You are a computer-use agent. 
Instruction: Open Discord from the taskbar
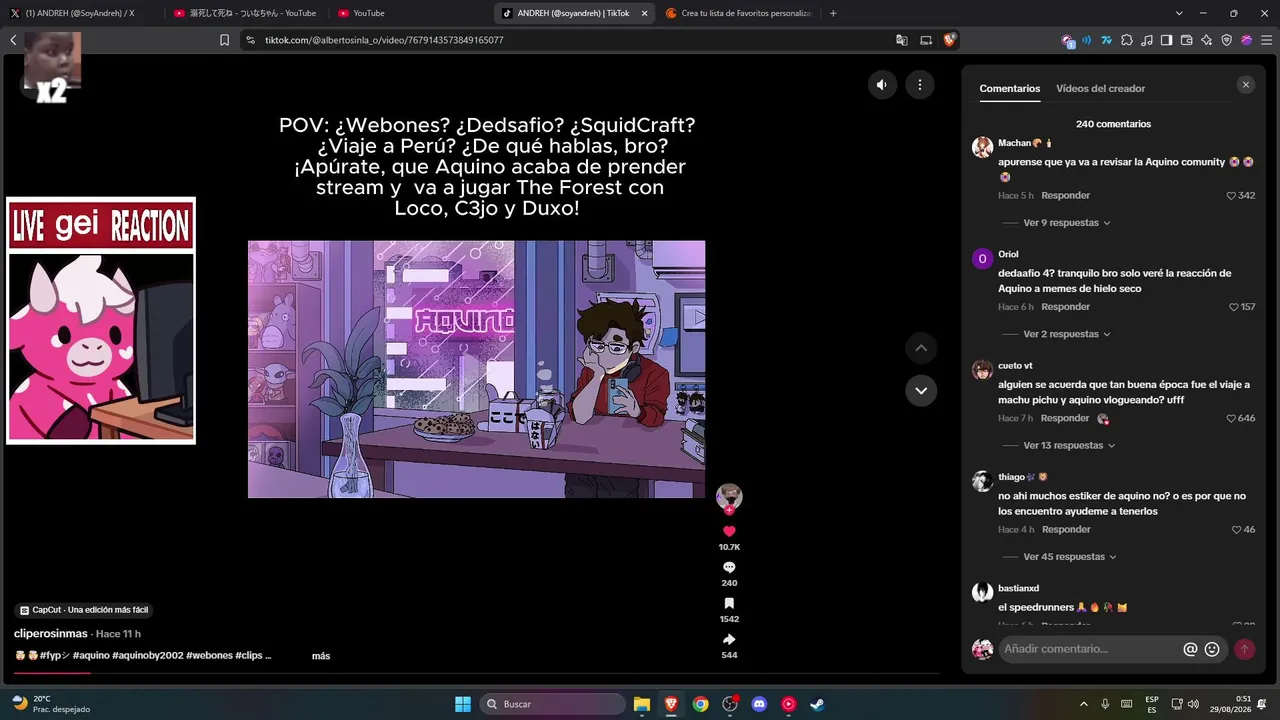pyautogui.click(x=759, y=704)
